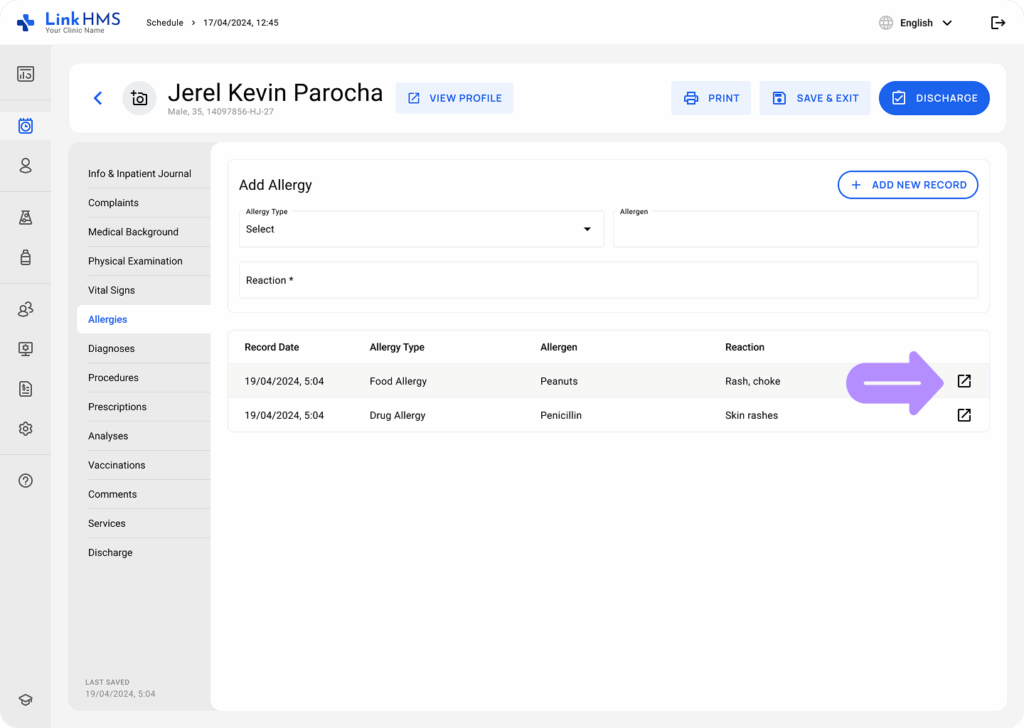Open the Diagnoses section

(x=111, y=348)
